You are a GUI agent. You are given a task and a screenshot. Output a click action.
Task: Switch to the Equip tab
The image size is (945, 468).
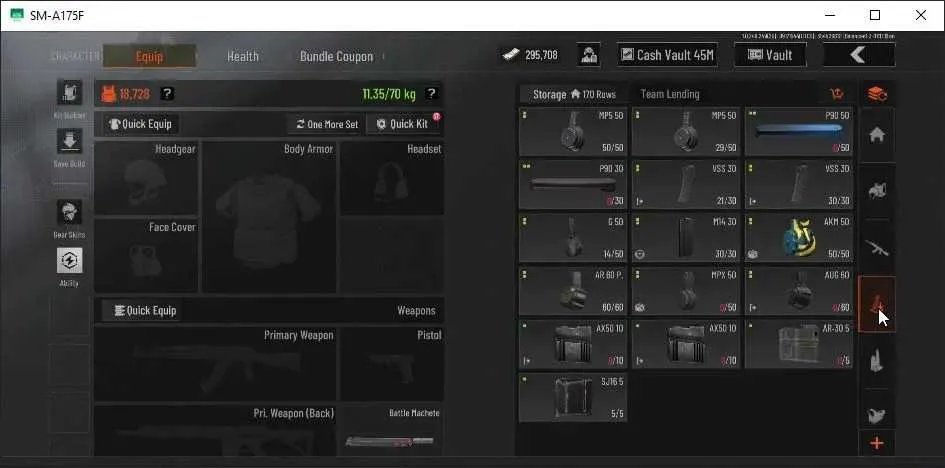[x=149, y=56]
